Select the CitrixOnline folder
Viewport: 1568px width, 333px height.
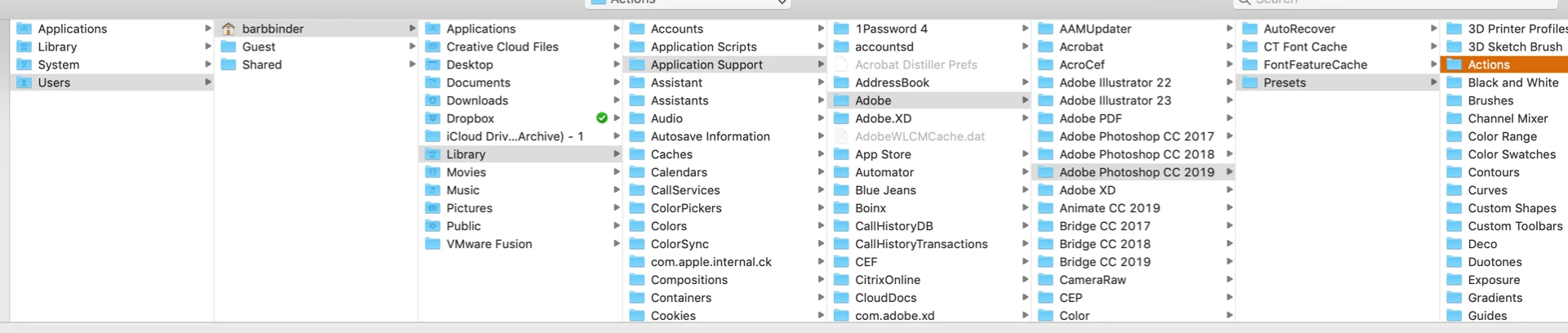[929, 280]
